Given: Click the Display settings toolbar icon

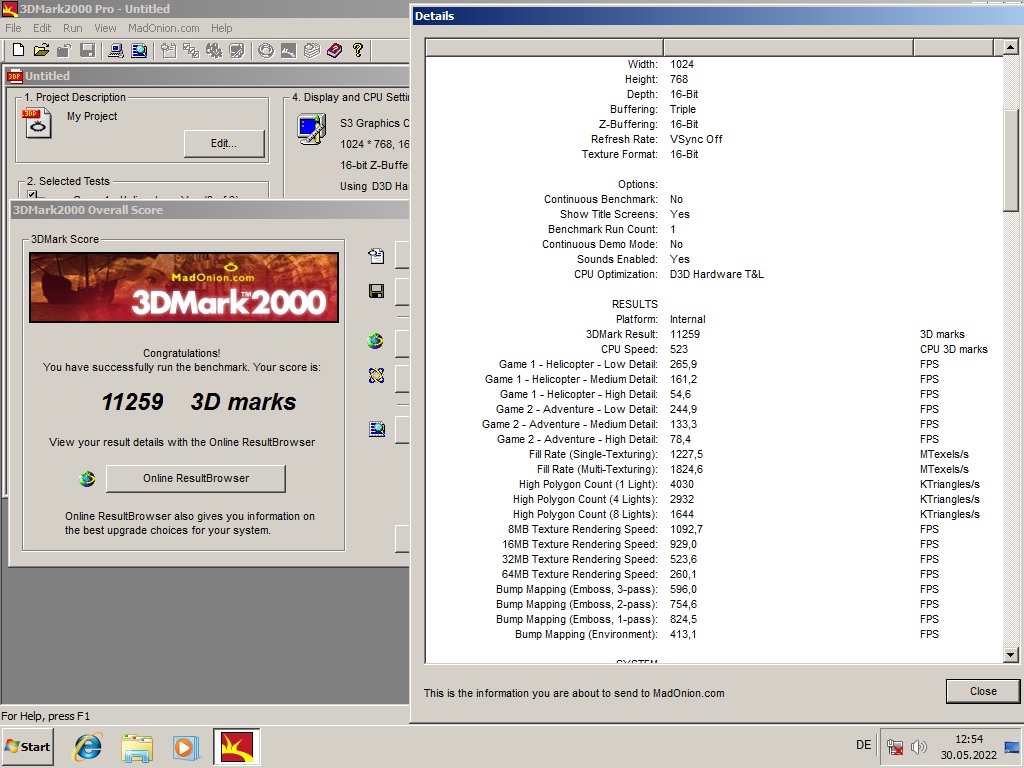Looking at the screenshot, I should click(237, 50).
